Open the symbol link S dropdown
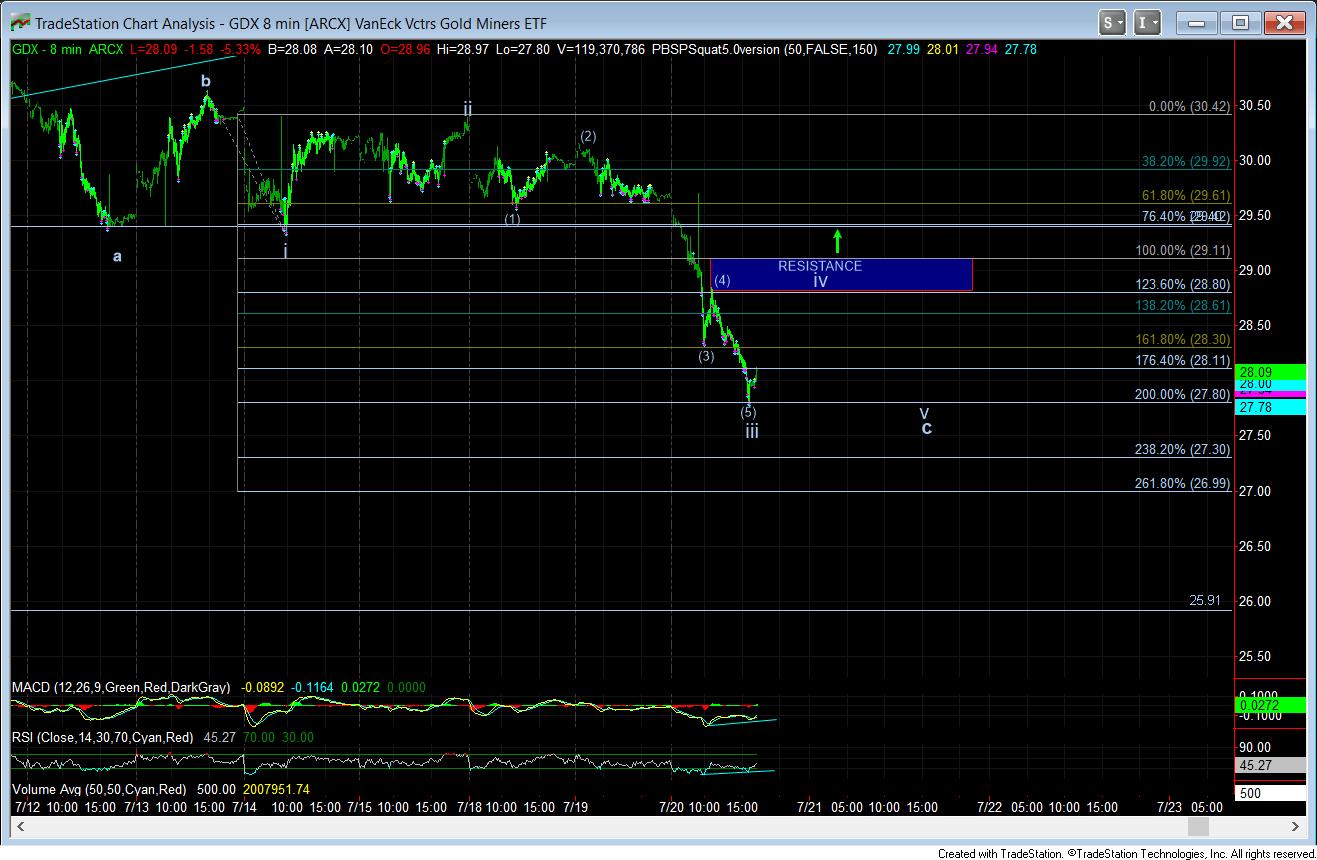This screenshot has height=860, width=1317. click(x=1113, y=21)
